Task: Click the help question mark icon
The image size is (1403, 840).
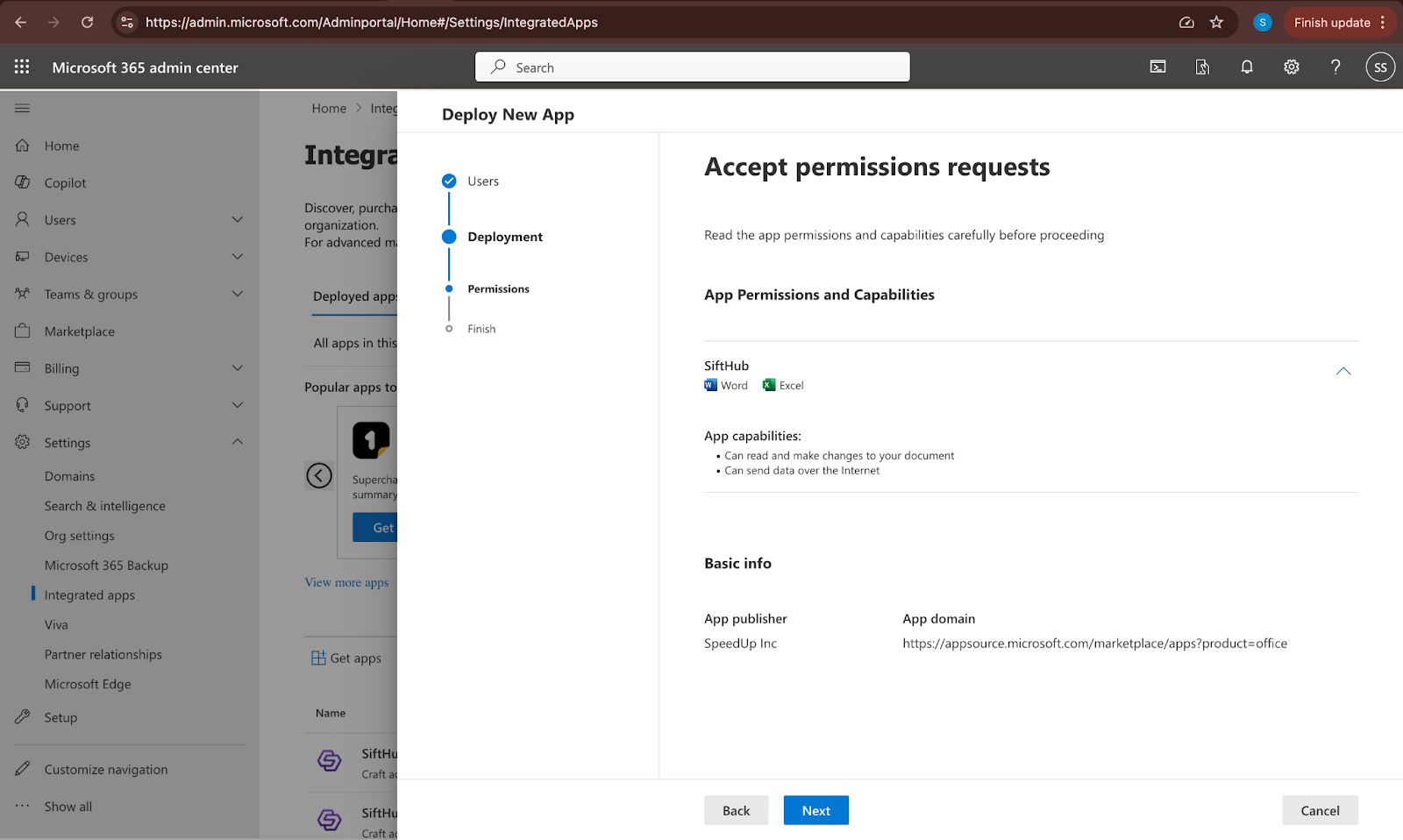Action: [x=1335, y=67]
